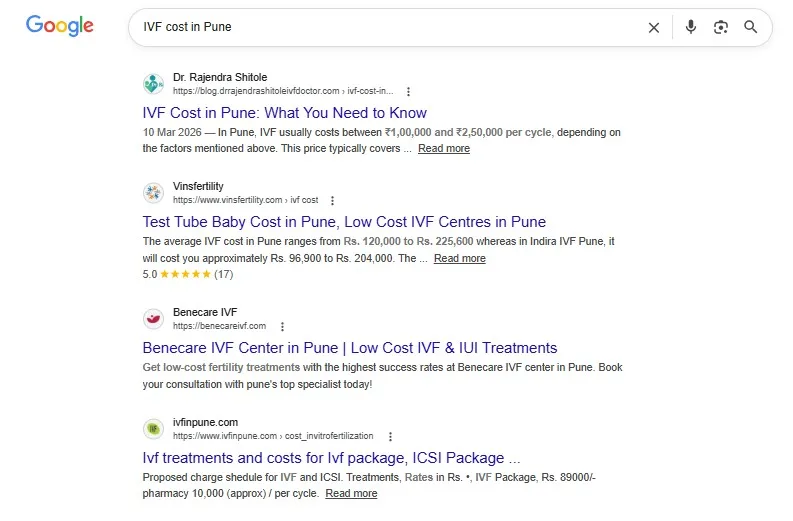Open 'Ivf treatments and costs' result title
Viewport: 793px width, 521px height.
pos(331,458)
